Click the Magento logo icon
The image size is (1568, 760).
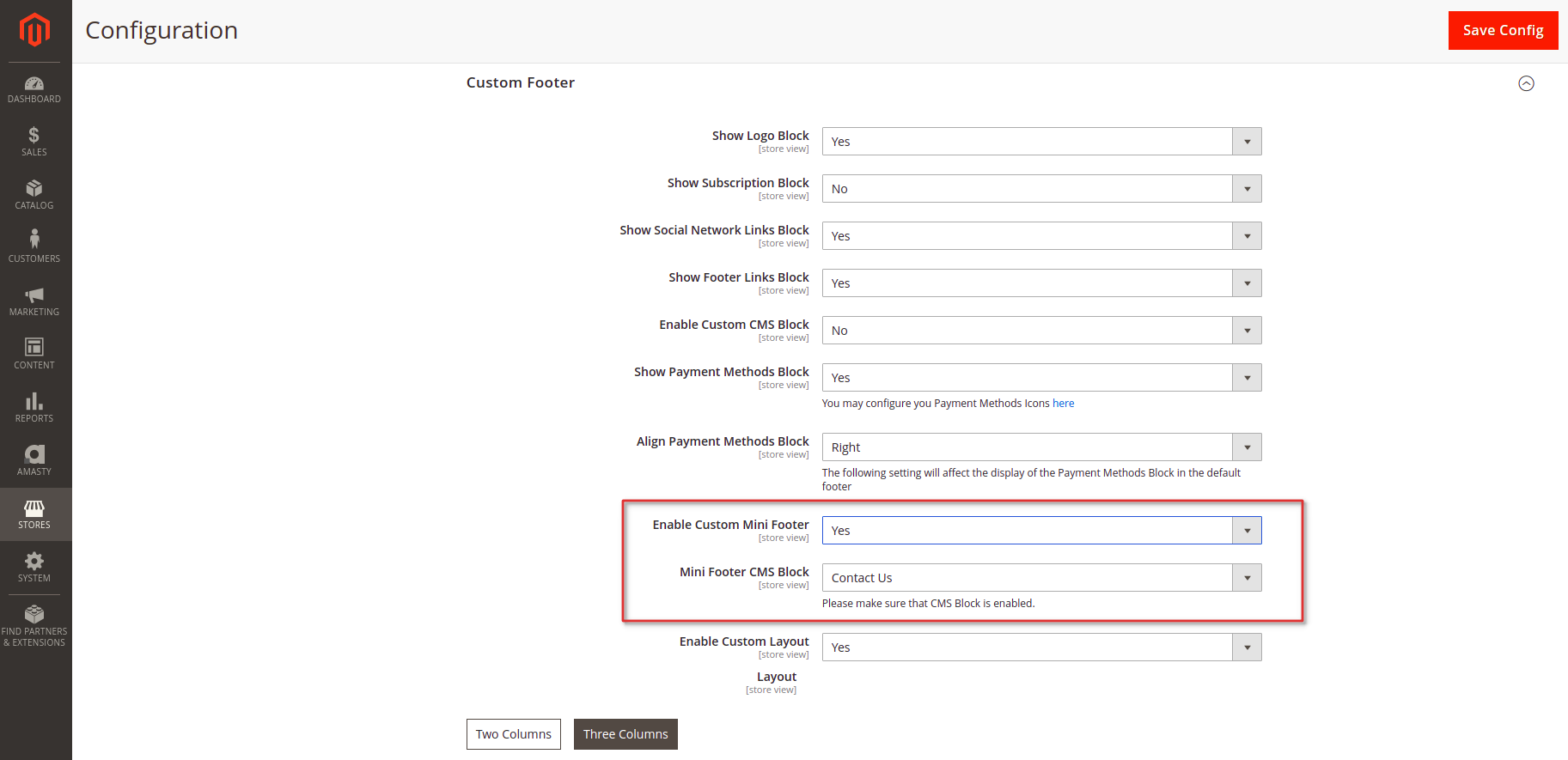coord(34,30)
